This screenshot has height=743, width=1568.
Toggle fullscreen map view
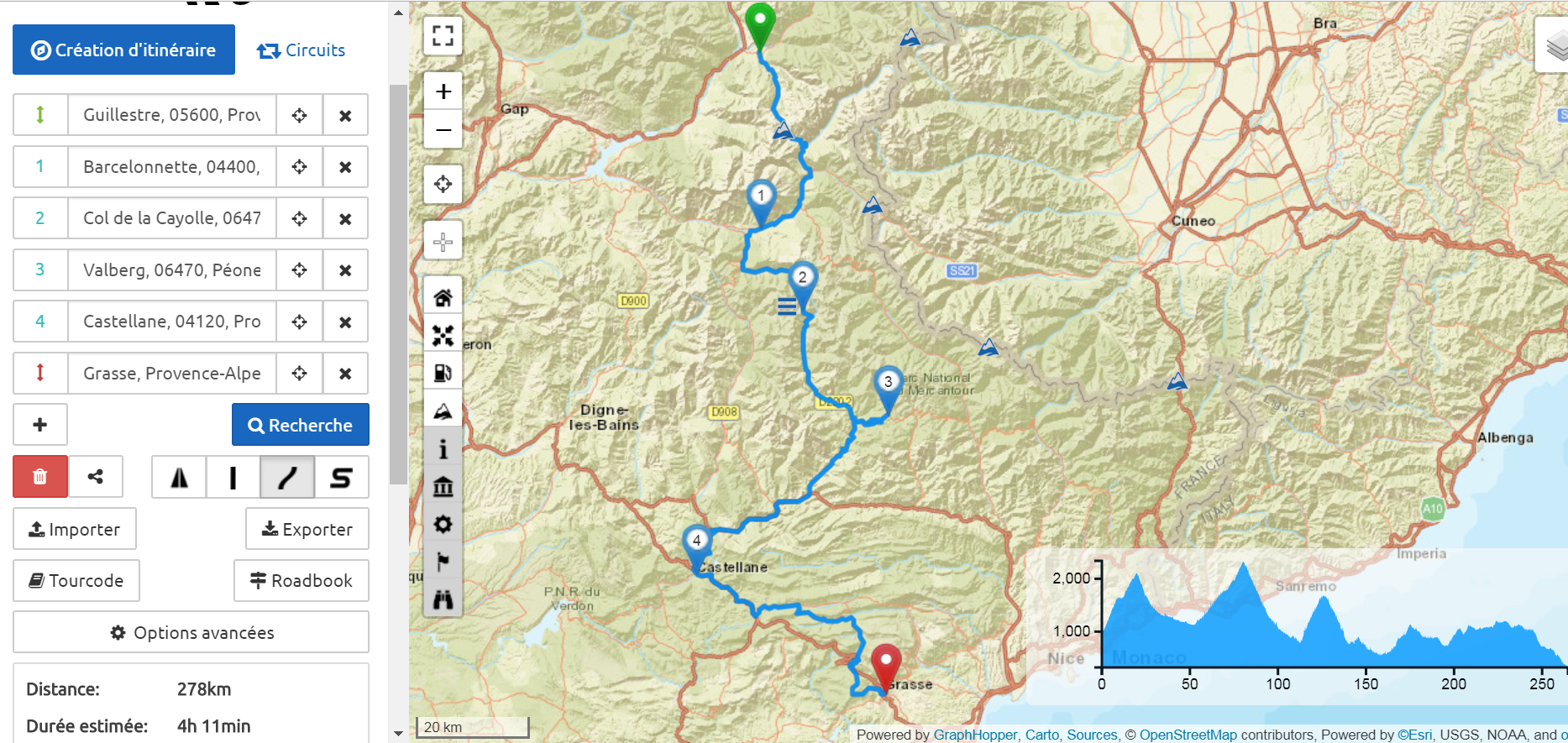point(443,35)
